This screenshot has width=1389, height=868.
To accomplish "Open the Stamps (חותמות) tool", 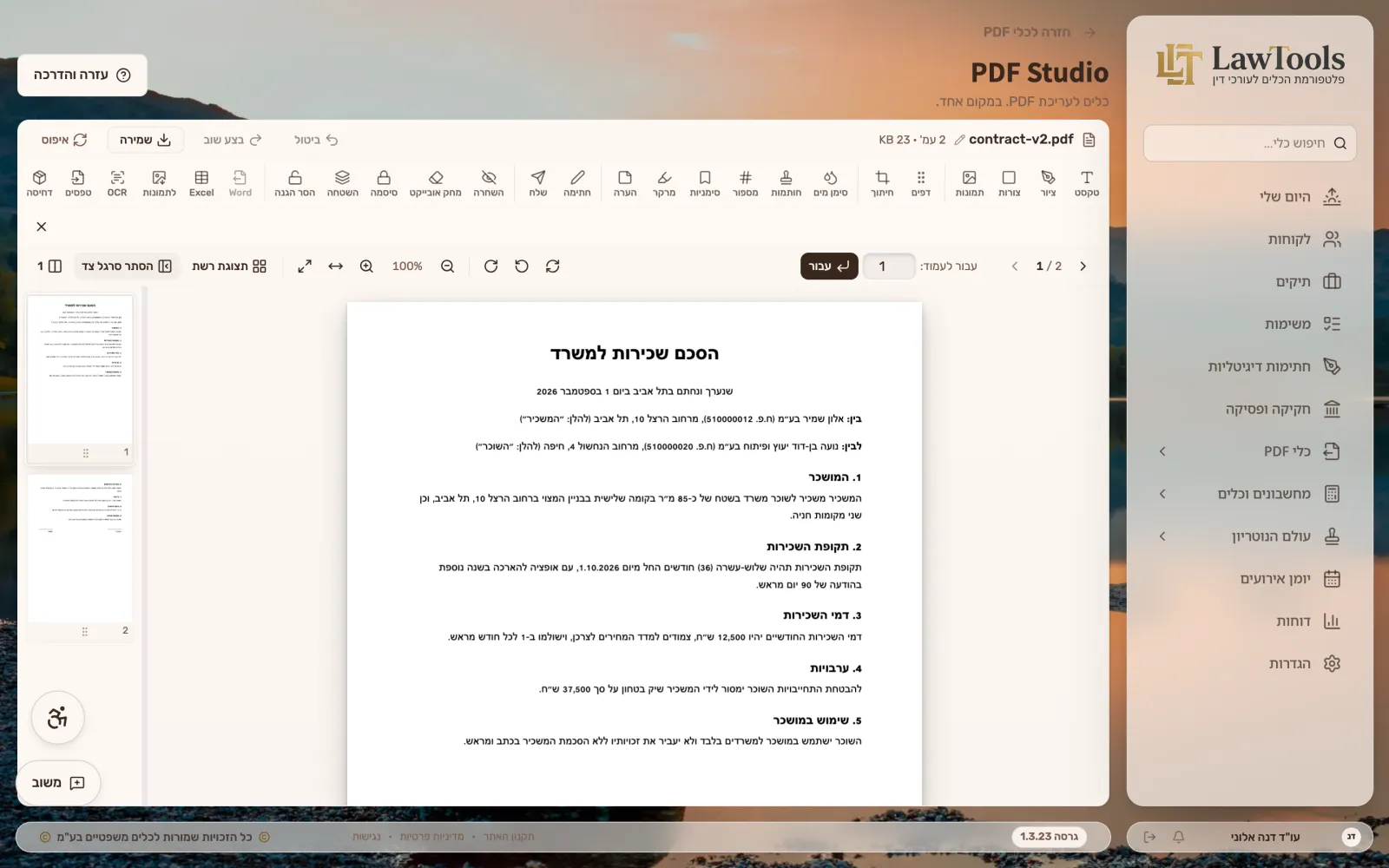I will [786, 183].
